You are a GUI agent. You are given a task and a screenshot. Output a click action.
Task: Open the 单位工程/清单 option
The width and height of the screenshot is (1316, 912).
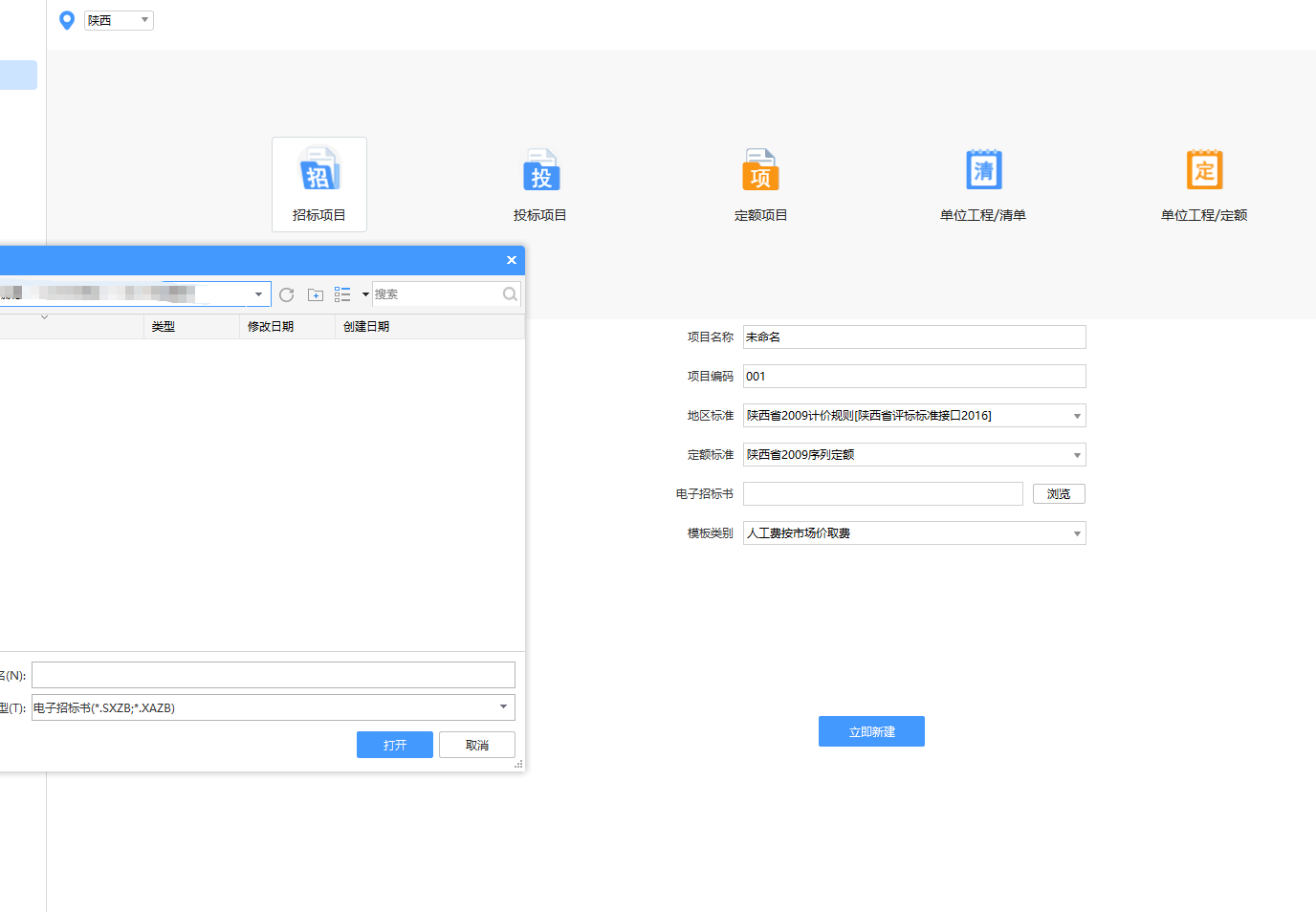(x=982, y=184)
